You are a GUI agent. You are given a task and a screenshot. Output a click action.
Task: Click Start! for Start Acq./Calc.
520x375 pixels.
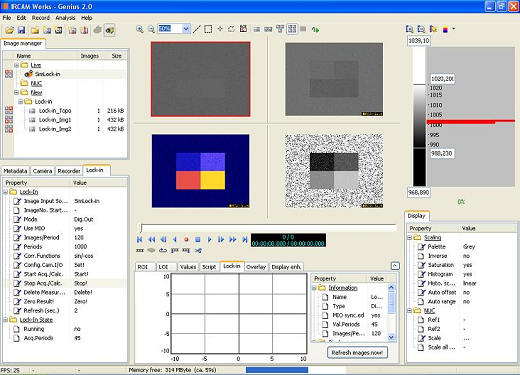point(81,274)
